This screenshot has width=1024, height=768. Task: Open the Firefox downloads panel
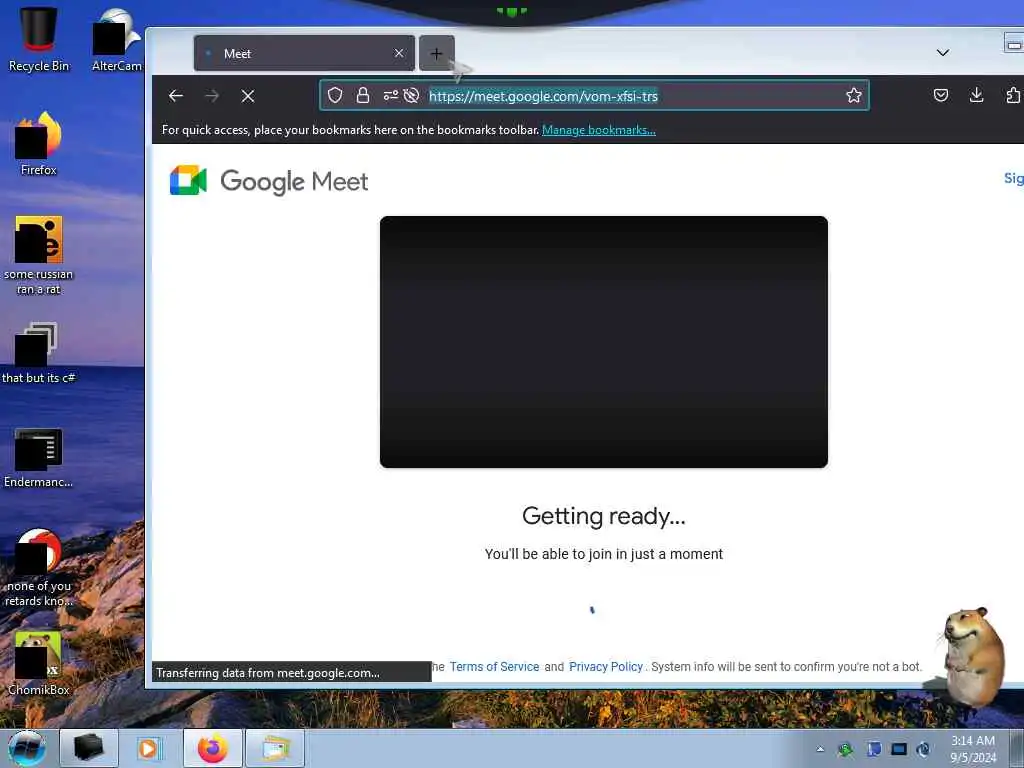(x=976, y=95)
